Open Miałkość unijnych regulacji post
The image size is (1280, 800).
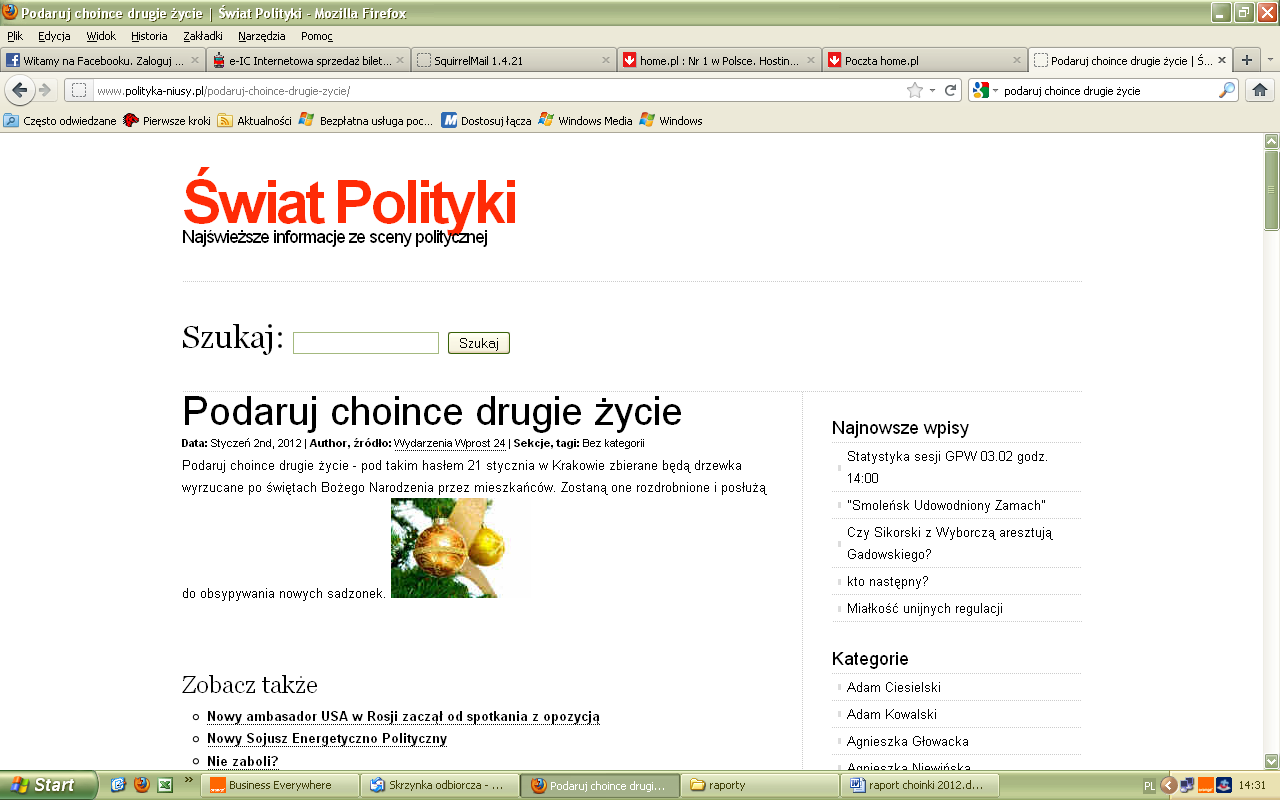point(925,608)
